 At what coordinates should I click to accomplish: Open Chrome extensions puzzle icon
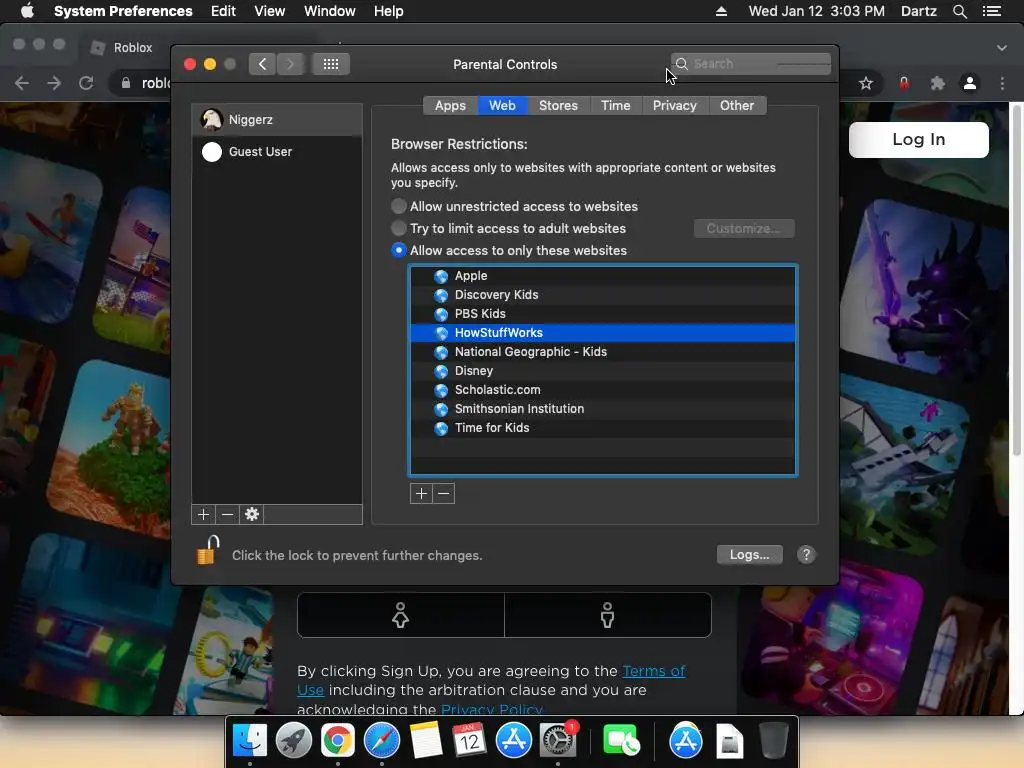click(937, 83)
